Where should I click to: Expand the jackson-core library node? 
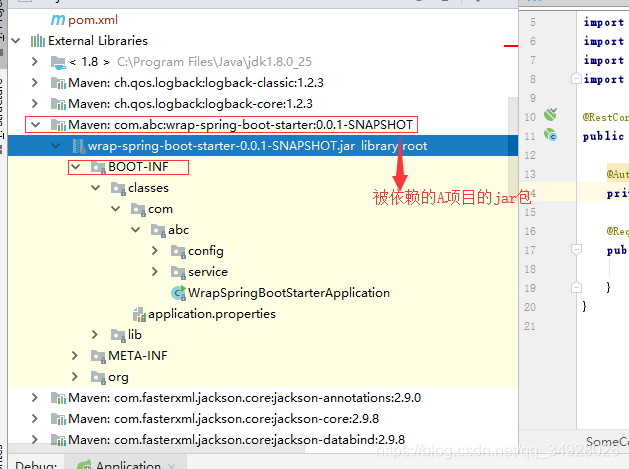[x=35, y=419]
